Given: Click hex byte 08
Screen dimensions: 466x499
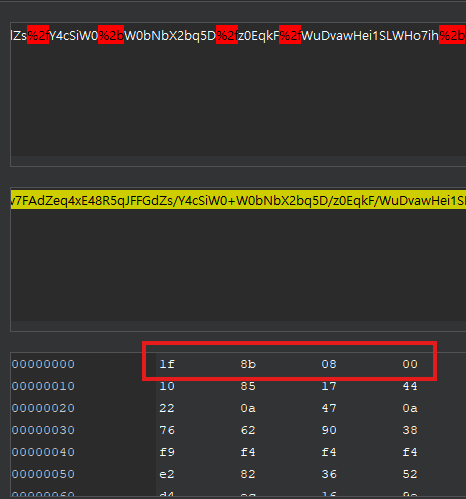Looking at the screenshot, I should pyautogui.click(x=329, y=364).
